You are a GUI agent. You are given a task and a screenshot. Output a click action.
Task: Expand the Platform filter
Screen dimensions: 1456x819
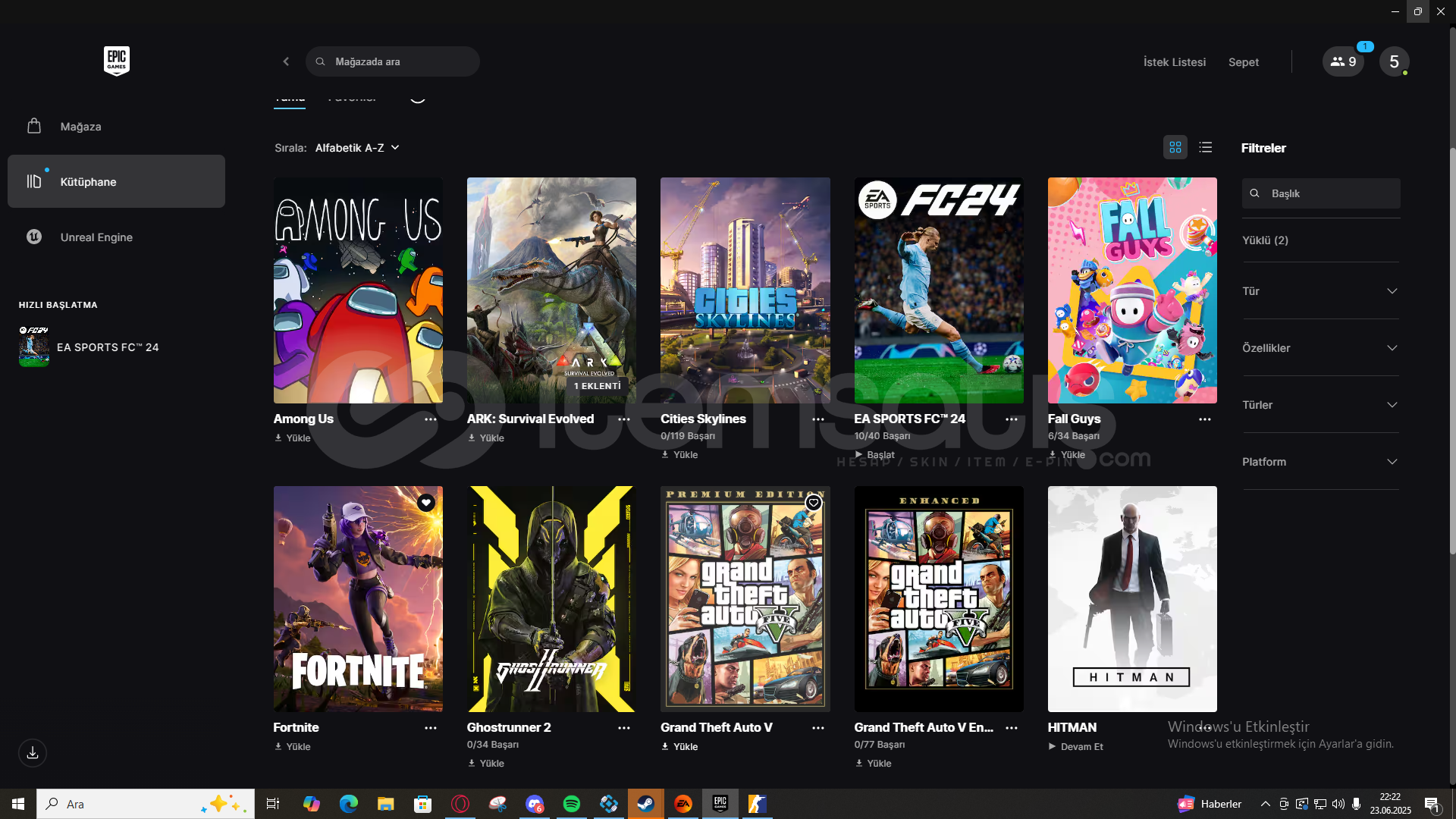pyautogui.click(x=1320, y=462)
